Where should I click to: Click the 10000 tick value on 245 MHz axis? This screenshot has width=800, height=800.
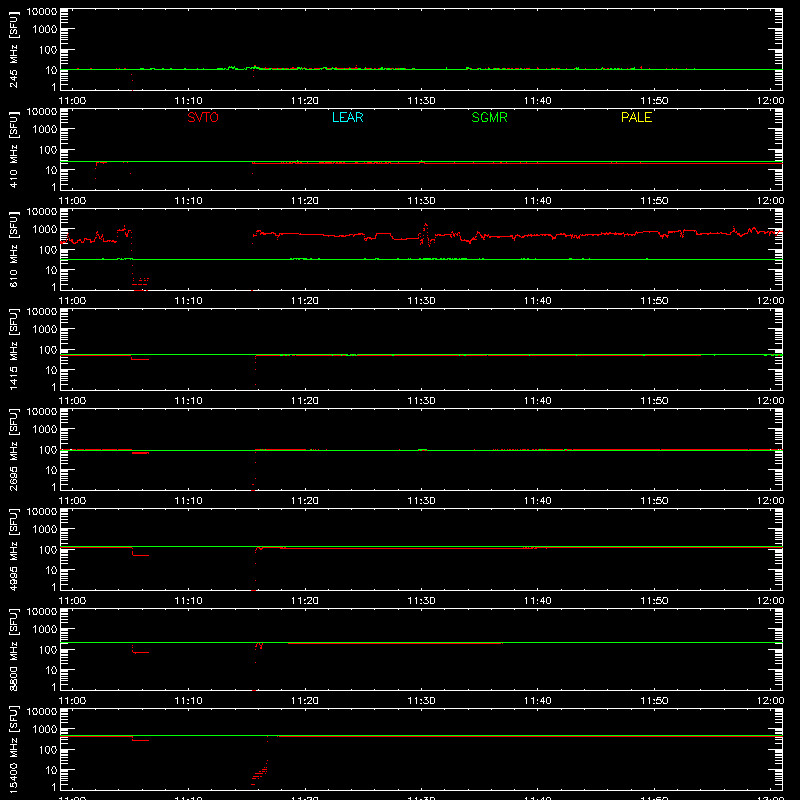42,12
